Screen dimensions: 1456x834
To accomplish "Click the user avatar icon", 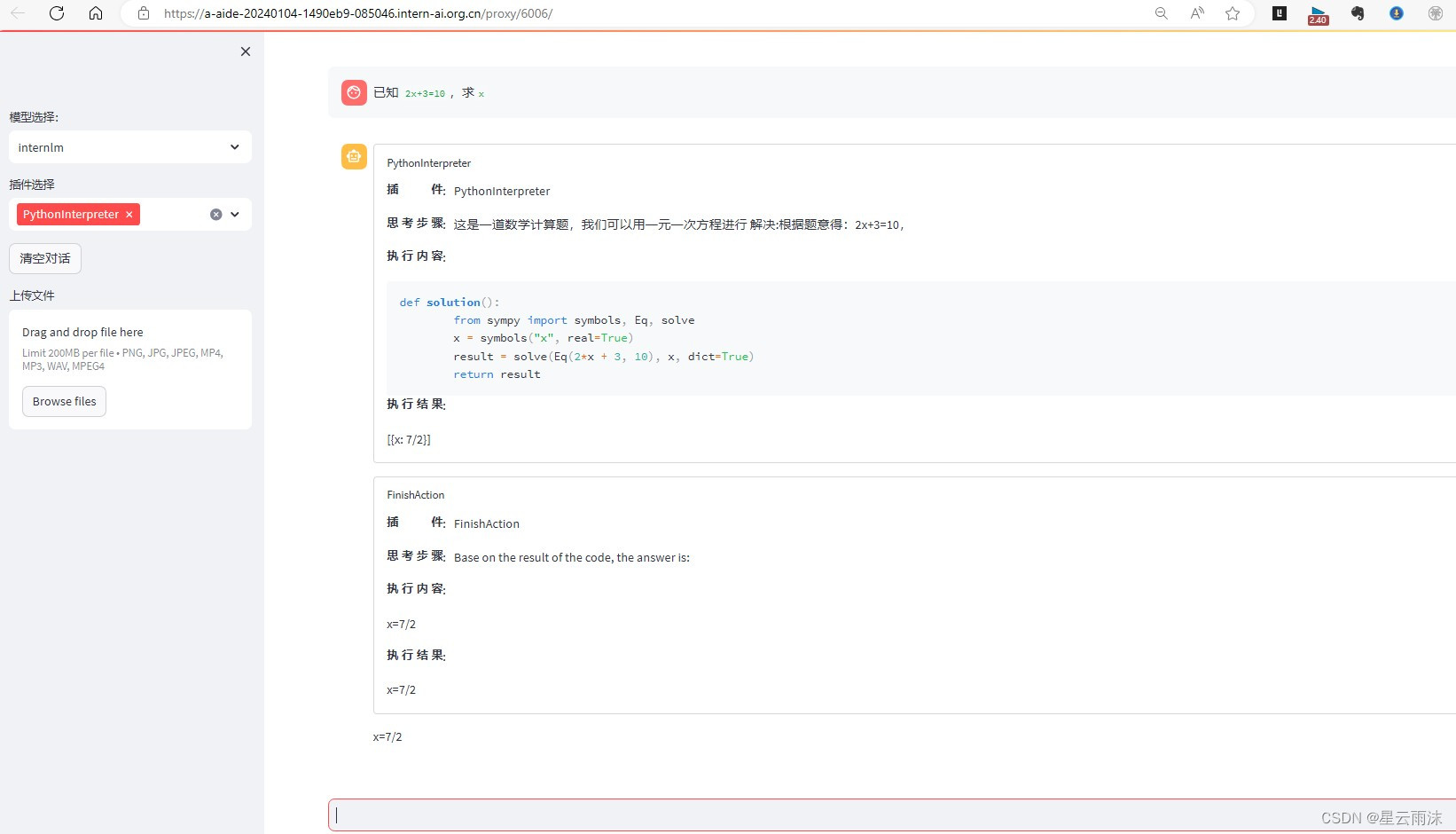I will pos(354,92).
